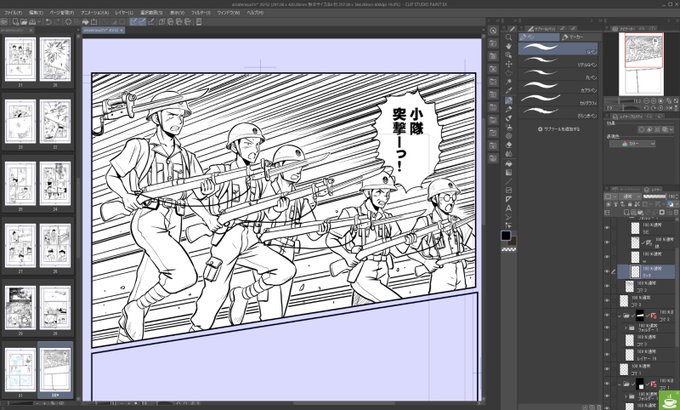Viewport: 680px width, 410px height.
Task: Click the green coffee cup icon
Action: [670, 400]
